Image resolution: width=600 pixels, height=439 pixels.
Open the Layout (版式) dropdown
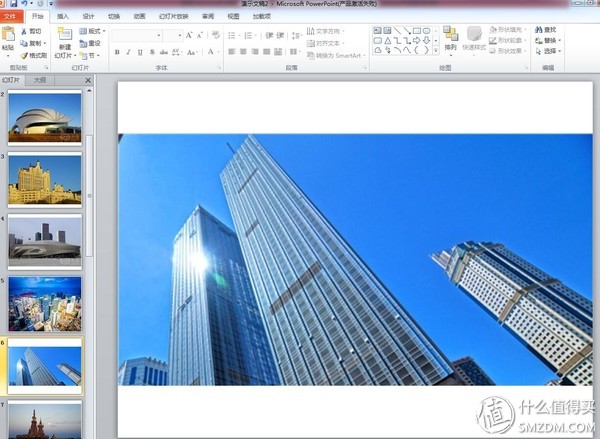(92, 31)
